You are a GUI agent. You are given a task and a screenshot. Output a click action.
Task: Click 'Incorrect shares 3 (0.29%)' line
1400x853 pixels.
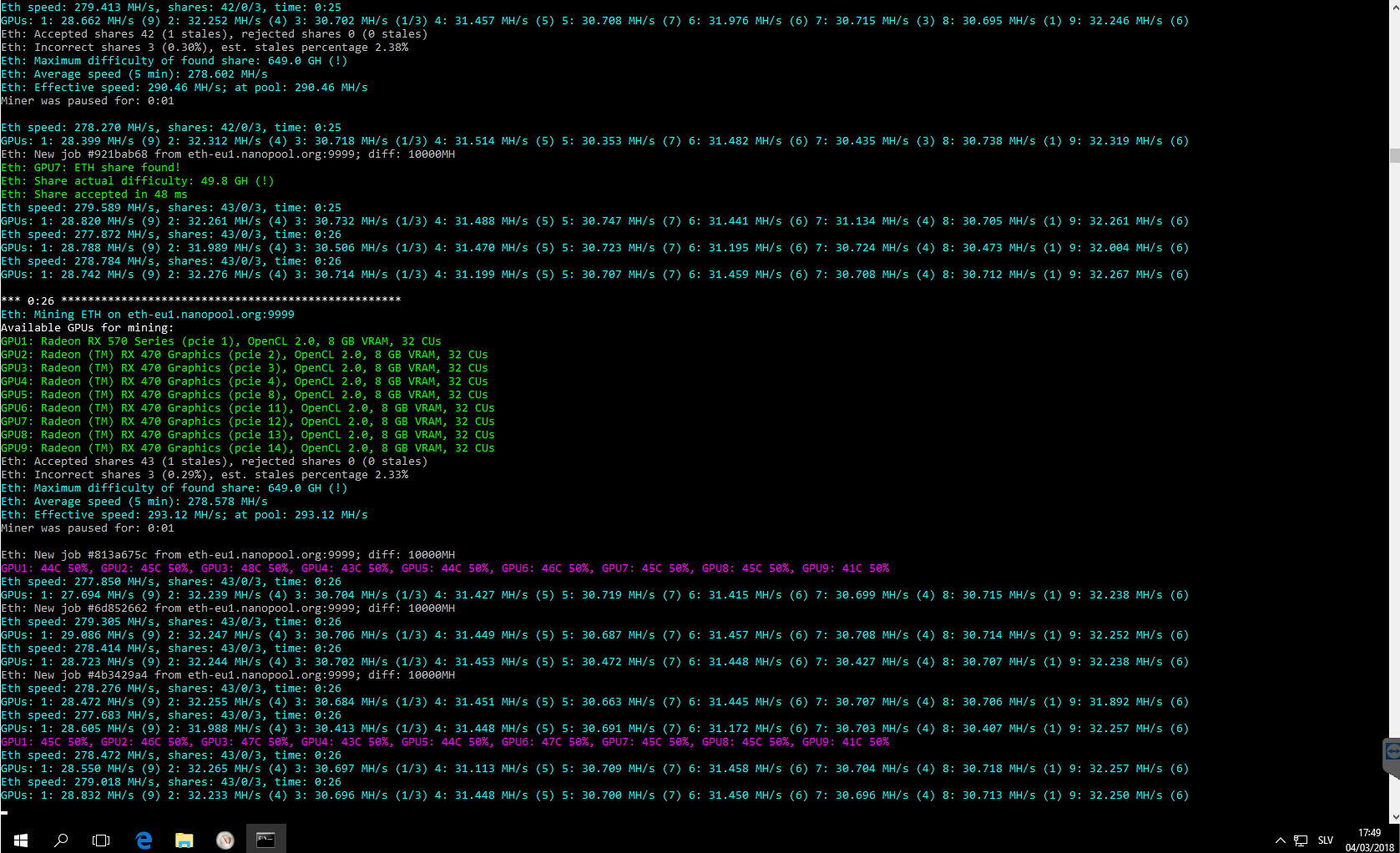(205, 475)
